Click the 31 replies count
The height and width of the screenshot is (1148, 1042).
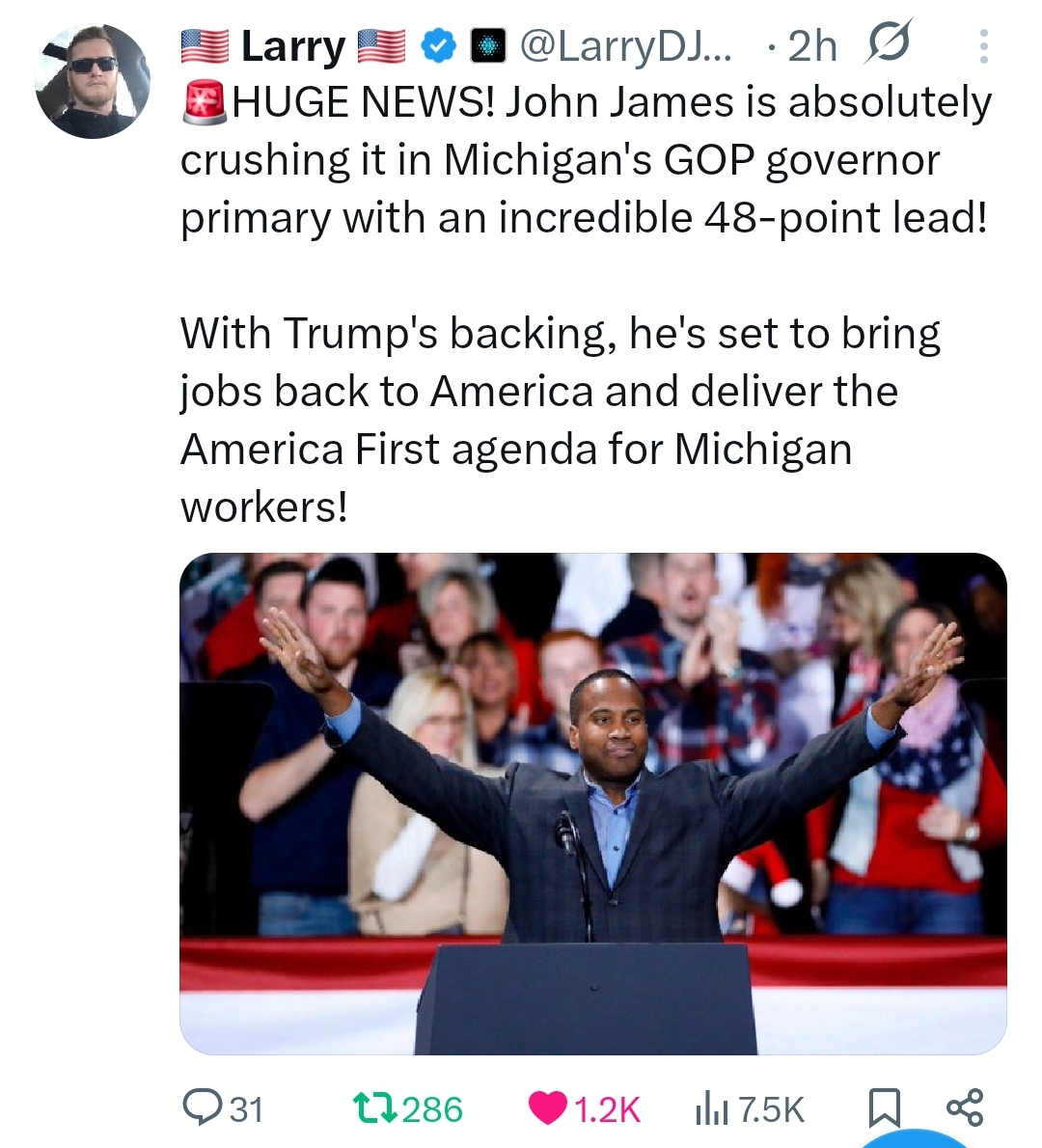coord(247,1108)
